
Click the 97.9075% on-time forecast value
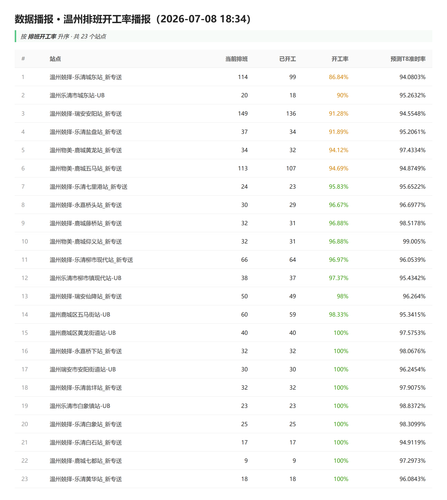click(413, 388)
